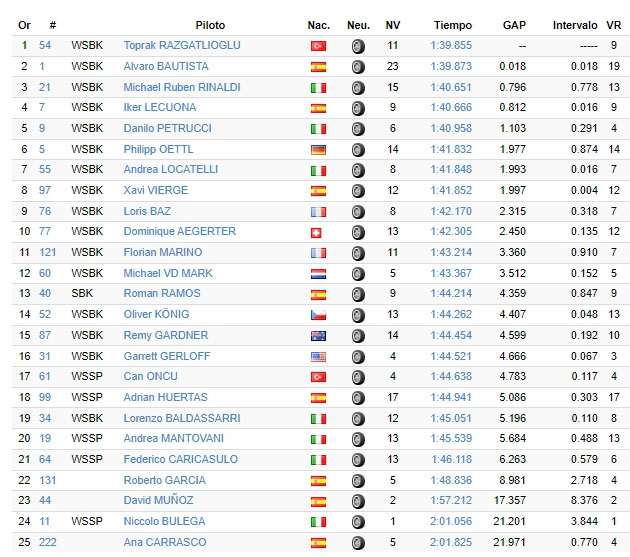Click the GAP column header
The height and width of the screenshot is (557, 630).
[x=514, y=25]
